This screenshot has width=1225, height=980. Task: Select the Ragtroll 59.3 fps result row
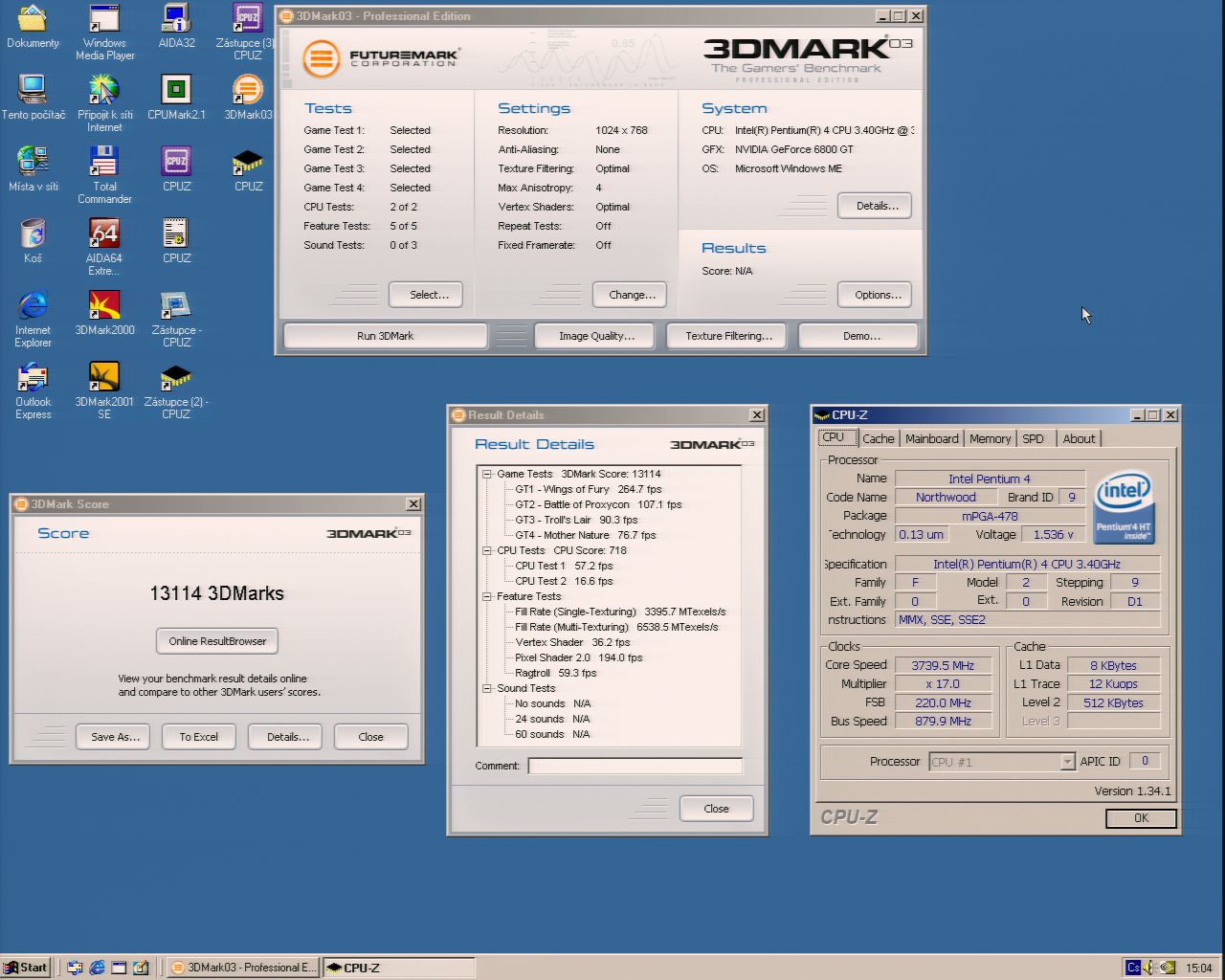click(555, 673)
